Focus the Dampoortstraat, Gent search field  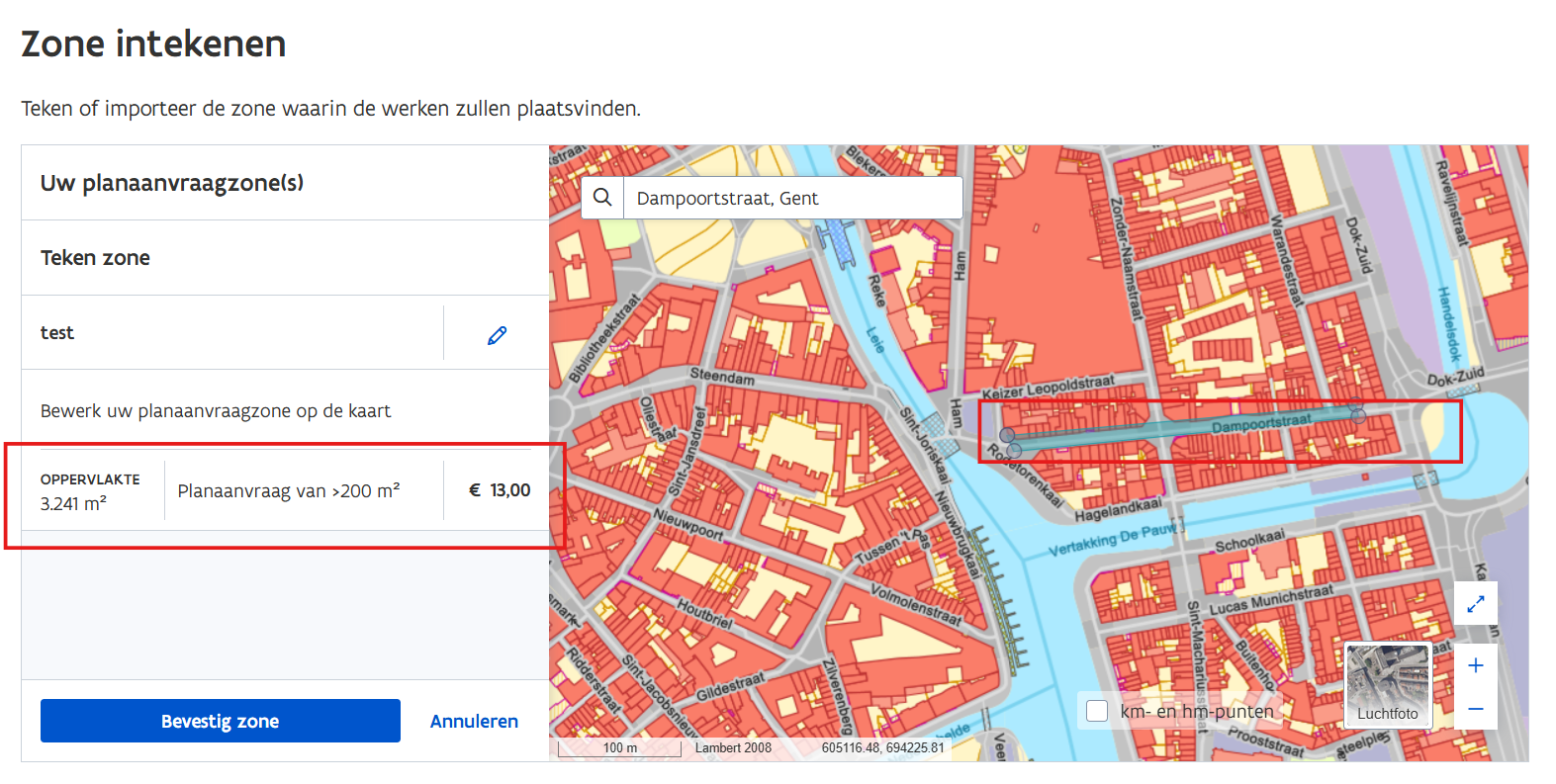coord(791,198)
